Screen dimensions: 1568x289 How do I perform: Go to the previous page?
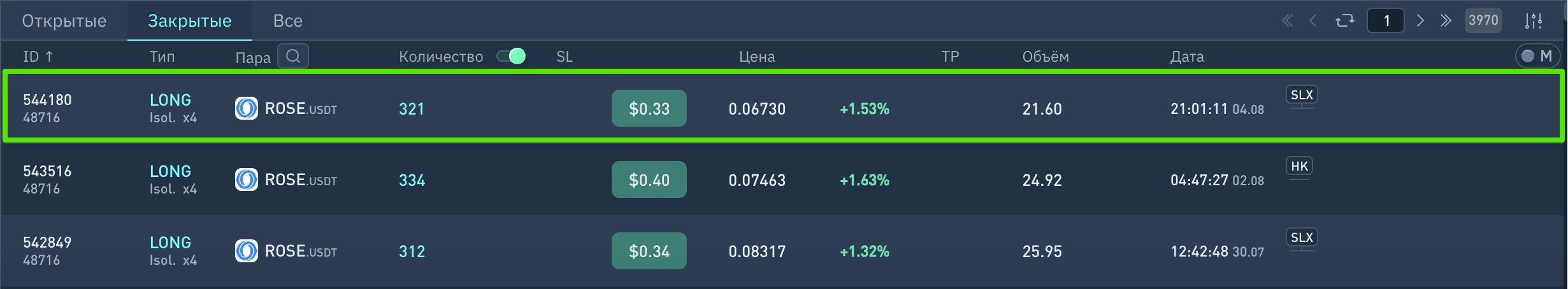pyautogui.click(x=1313, y=21)
